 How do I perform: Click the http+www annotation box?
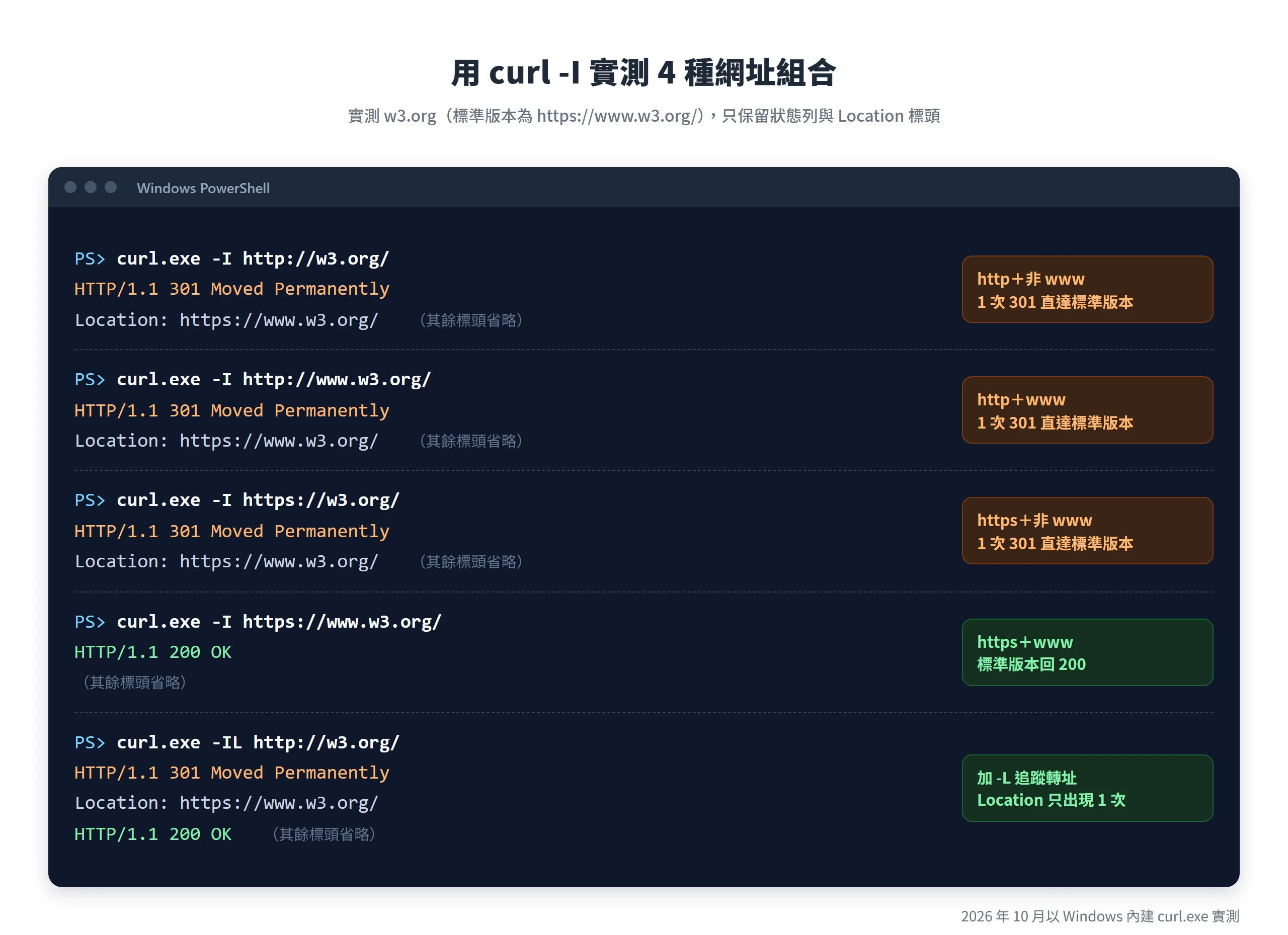[1088, 410]
